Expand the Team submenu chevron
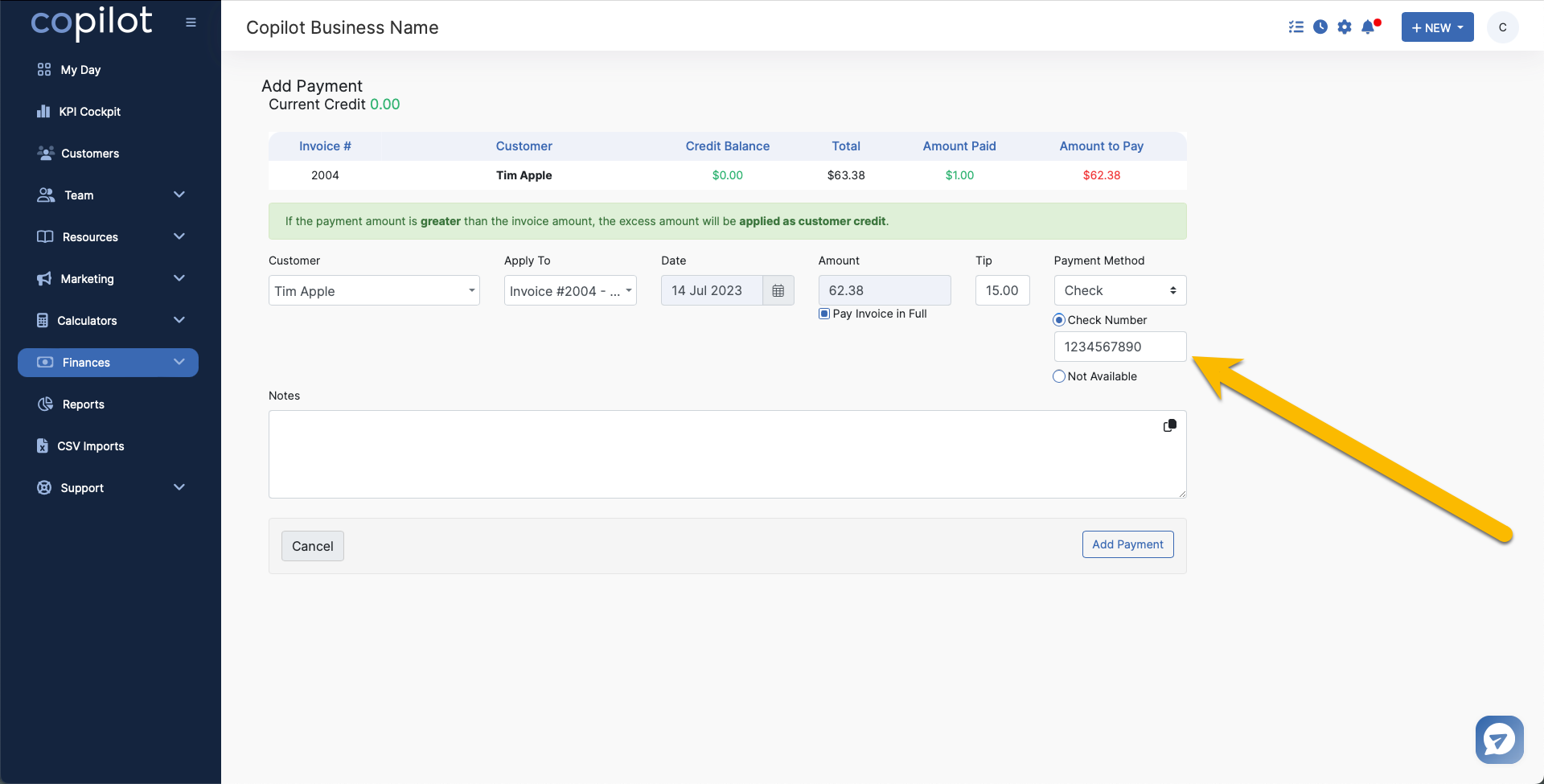The width and height of the screenshot is (1544, 784). 179,195
